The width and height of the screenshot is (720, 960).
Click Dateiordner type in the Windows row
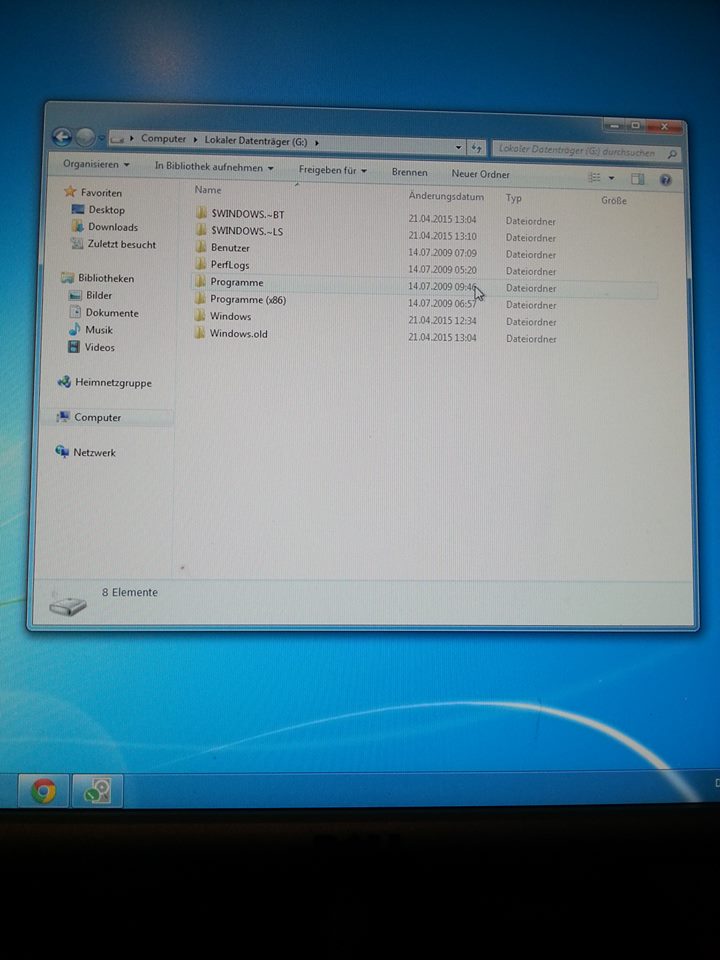pyautogui.click(x=531, y=321)
